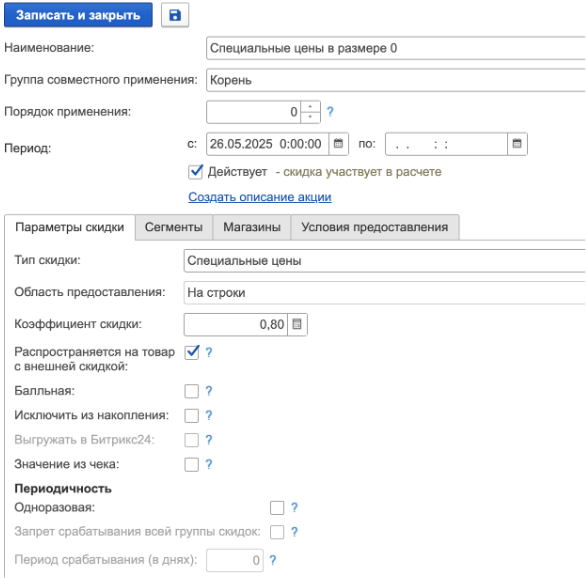This screenshot has width=586, height=578.
Task: Switch to the Сегменты tab
Action: point(174,227)
